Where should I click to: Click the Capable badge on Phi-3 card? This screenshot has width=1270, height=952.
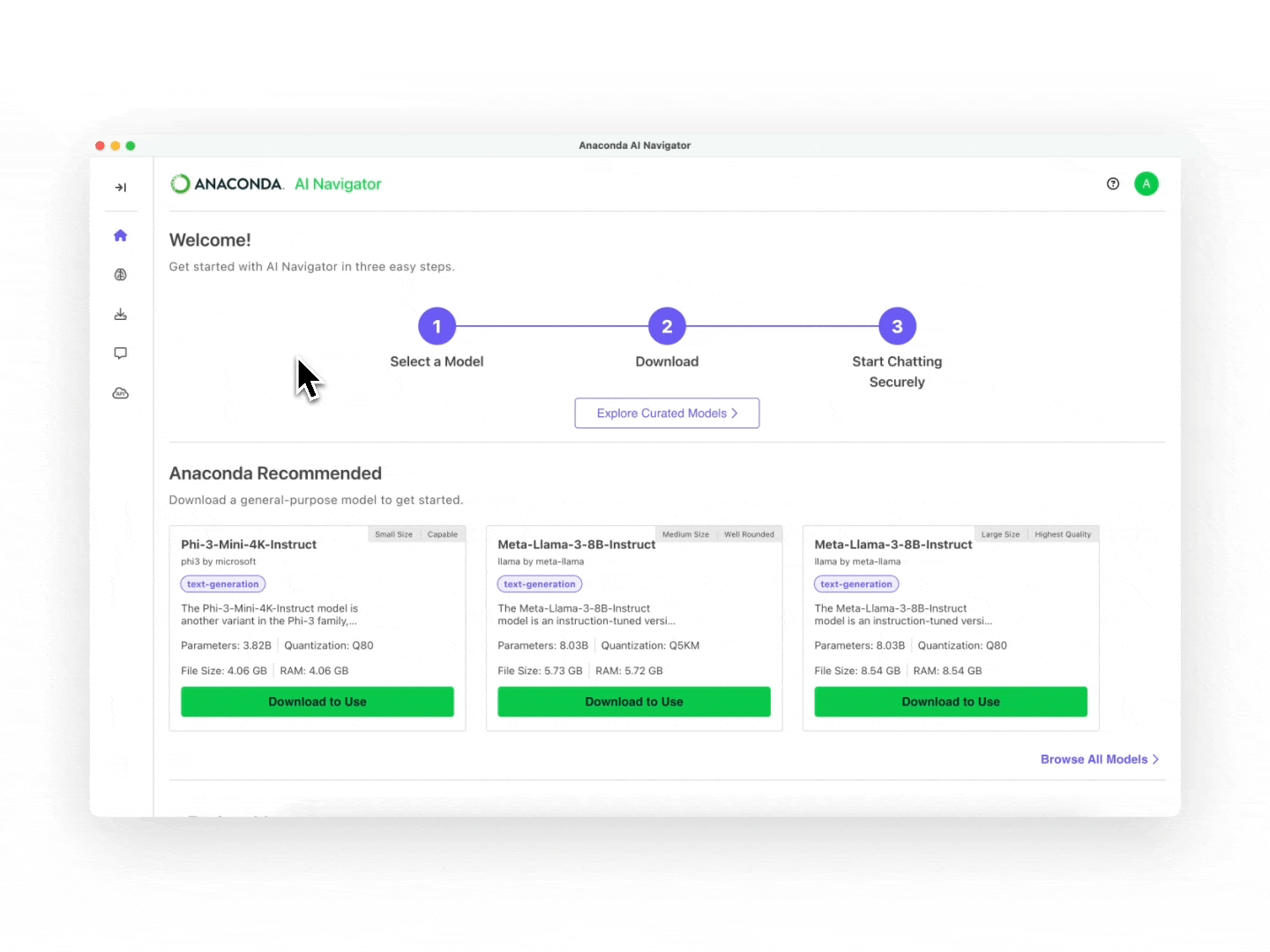[x=443, y=534]
